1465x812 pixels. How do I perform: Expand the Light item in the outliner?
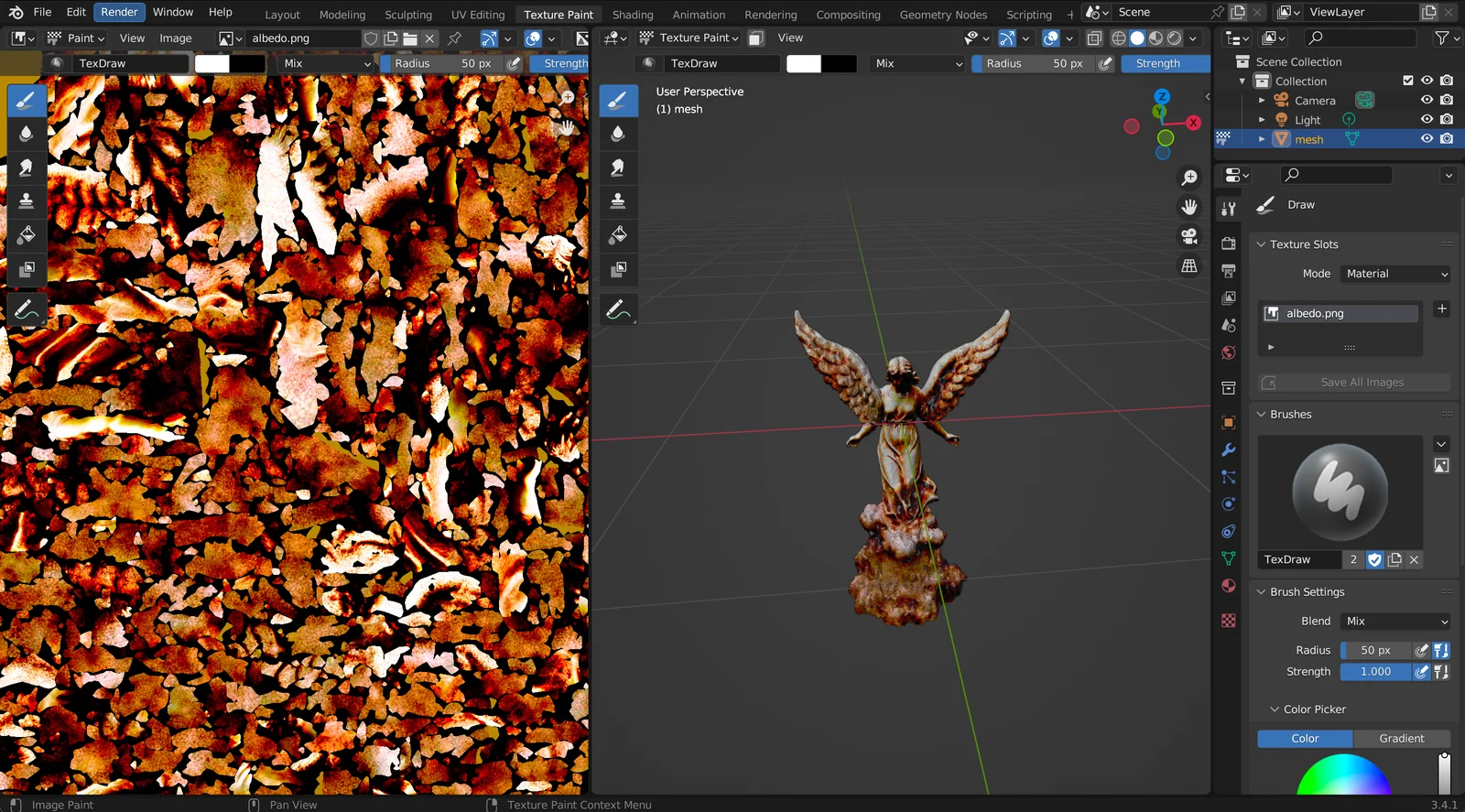point(1262,120)
